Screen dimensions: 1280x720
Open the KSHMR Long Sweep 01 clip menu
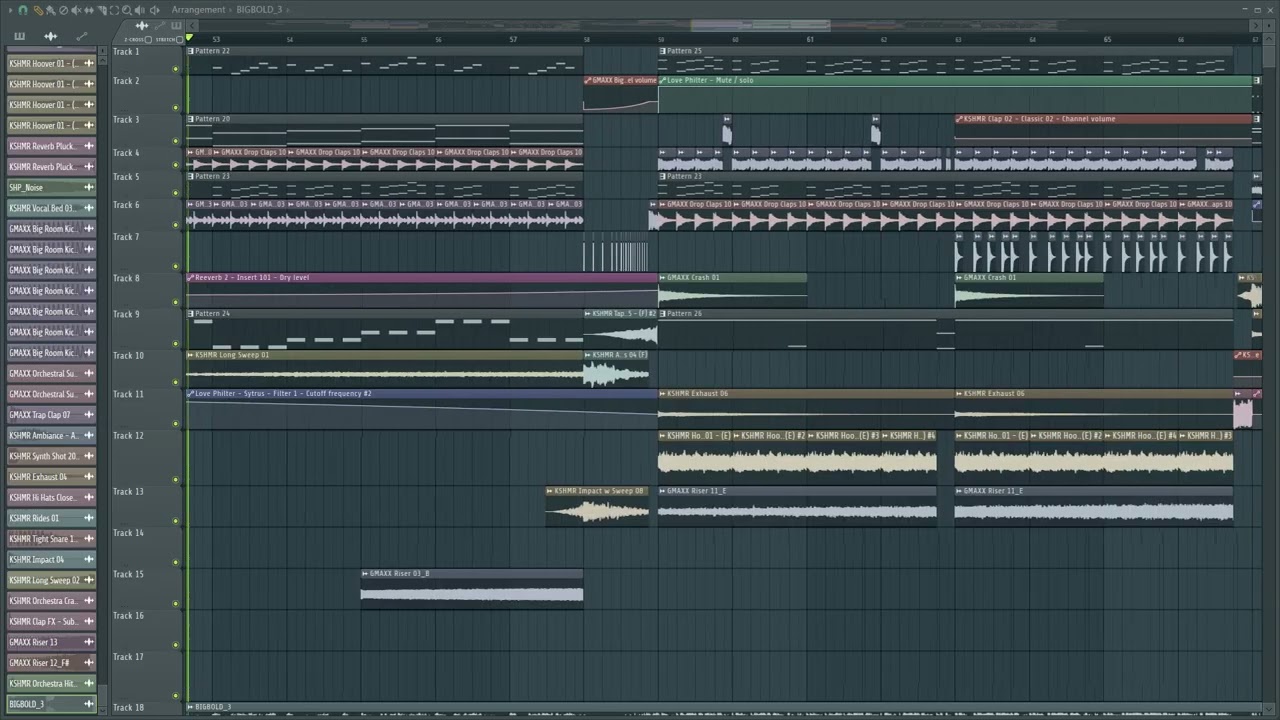click(x=190, y=355)
